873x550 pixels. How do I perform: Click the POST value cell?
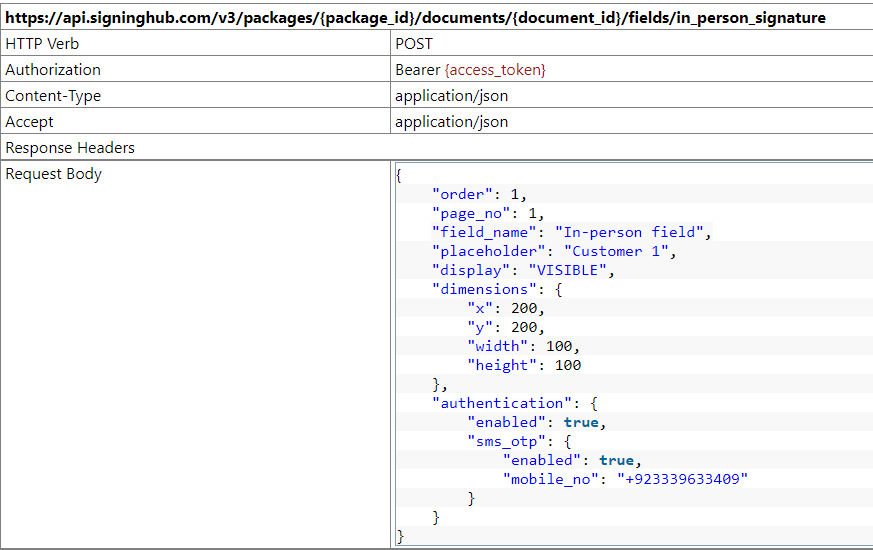414,44
